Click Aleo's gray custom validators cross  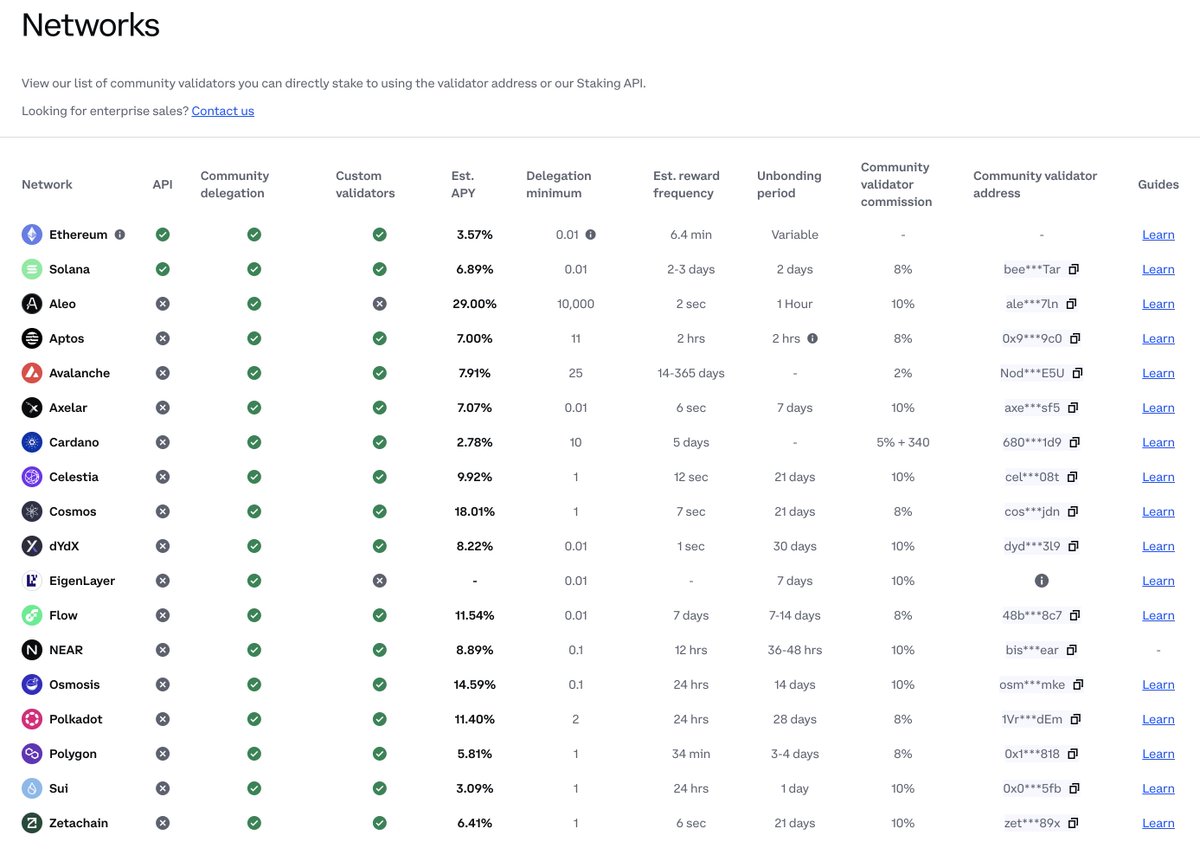379,304
